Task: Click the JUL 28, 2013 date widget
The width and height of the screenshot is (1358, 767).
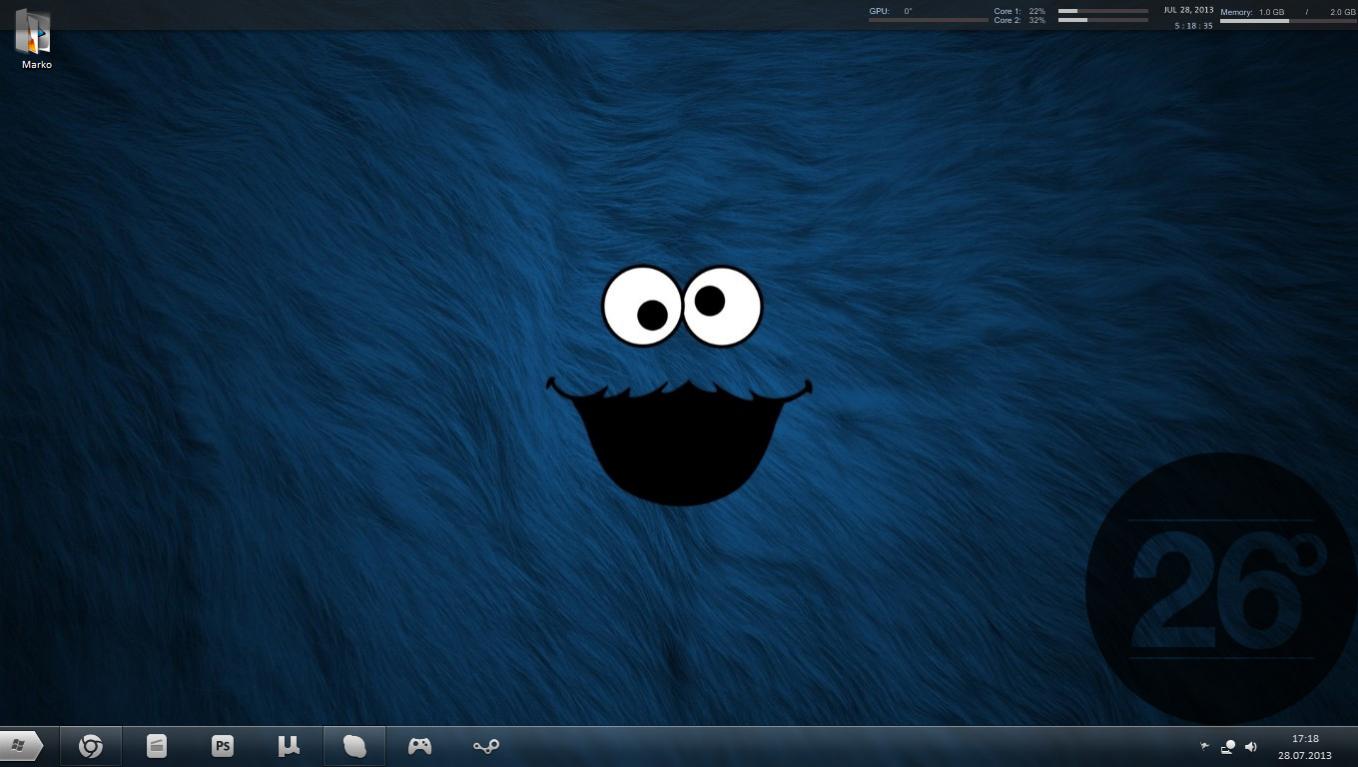Action: click(1188, 10)
